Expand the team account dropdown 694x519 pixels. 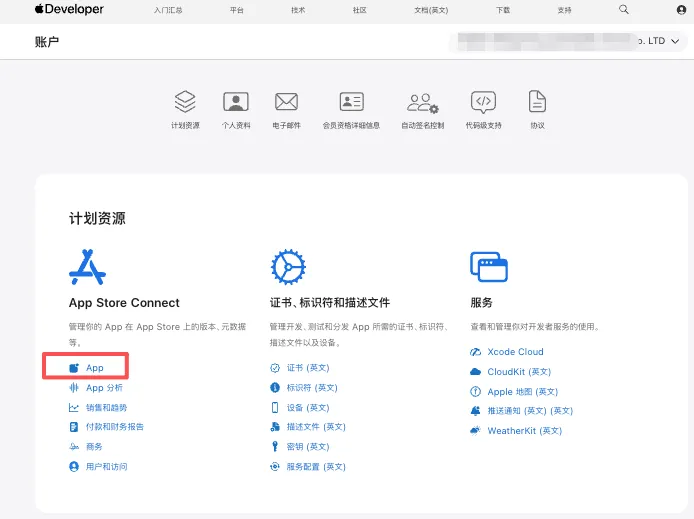(x=569, y=41)
